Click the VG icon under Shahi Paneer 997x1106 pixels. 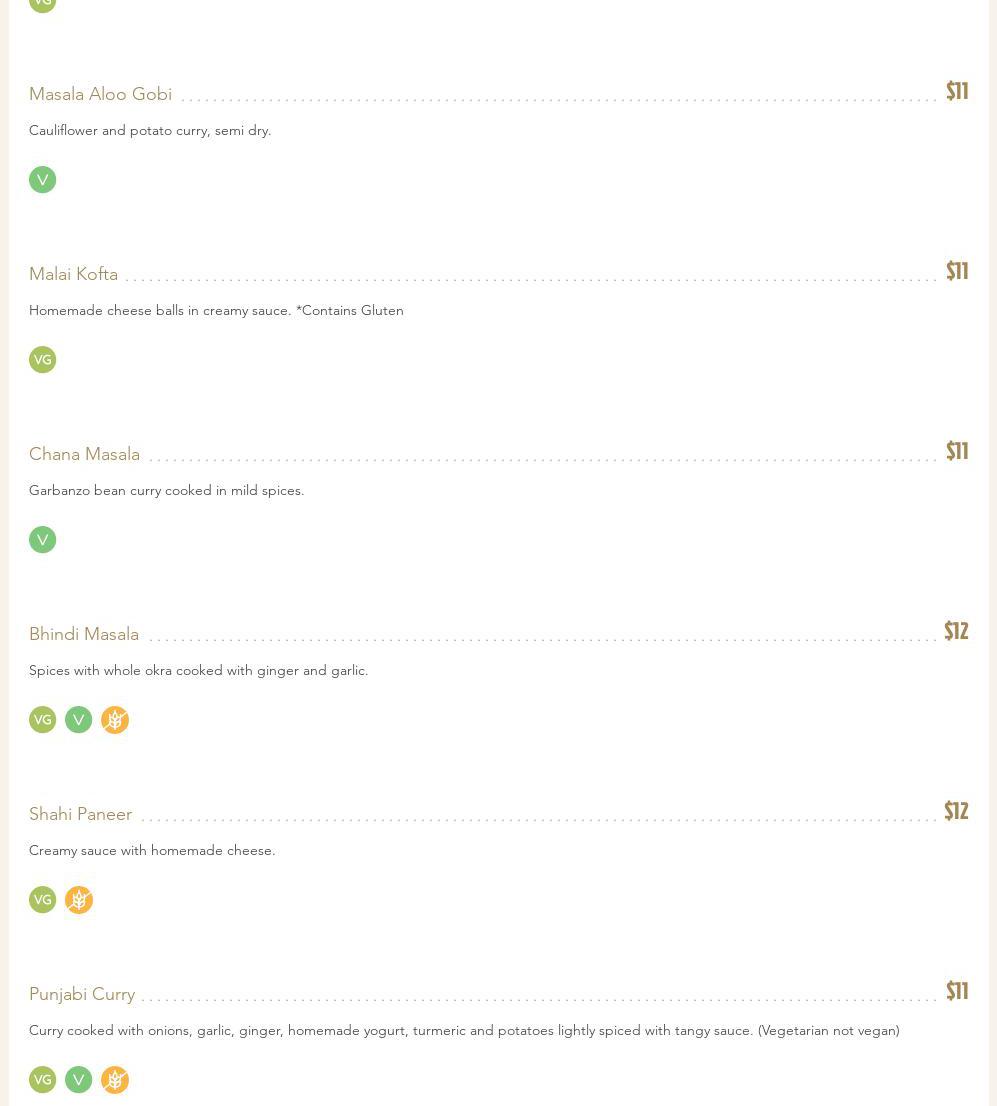point(42,900)
